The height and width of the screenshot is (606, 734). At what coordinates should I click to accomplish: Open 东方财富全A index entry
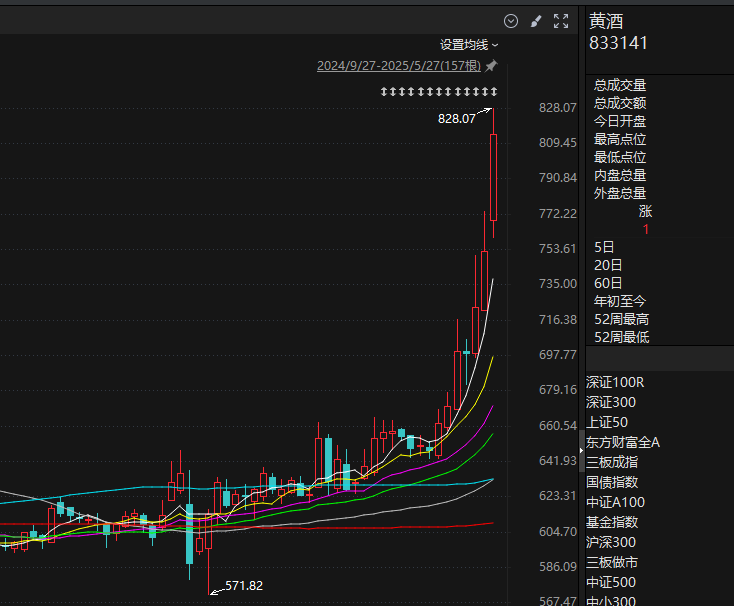point(623,442)
